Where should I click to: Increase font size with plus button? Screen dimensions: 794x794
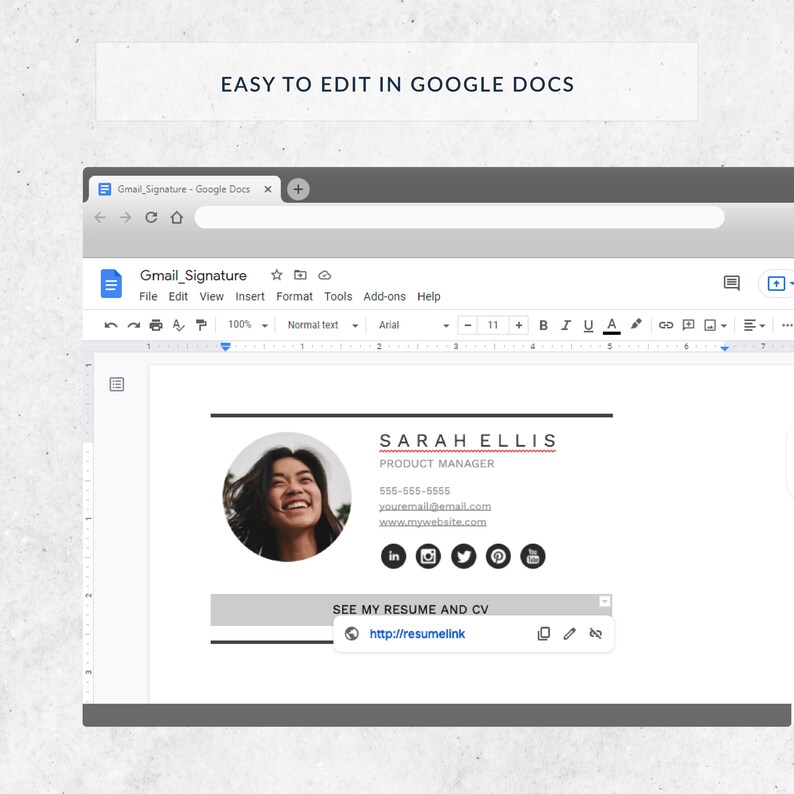tap(519, 325)
